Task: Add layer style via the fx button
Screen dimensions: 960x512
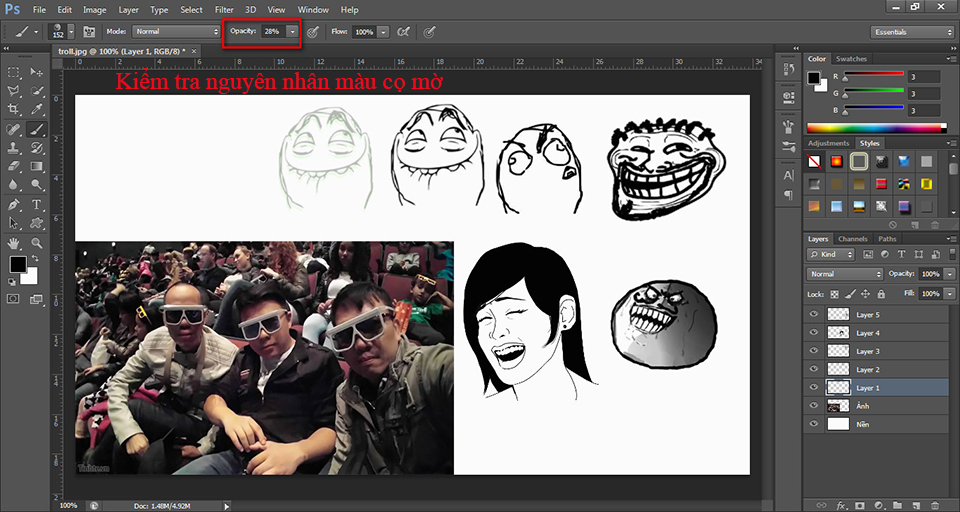Action: click(x=841, y=505)
